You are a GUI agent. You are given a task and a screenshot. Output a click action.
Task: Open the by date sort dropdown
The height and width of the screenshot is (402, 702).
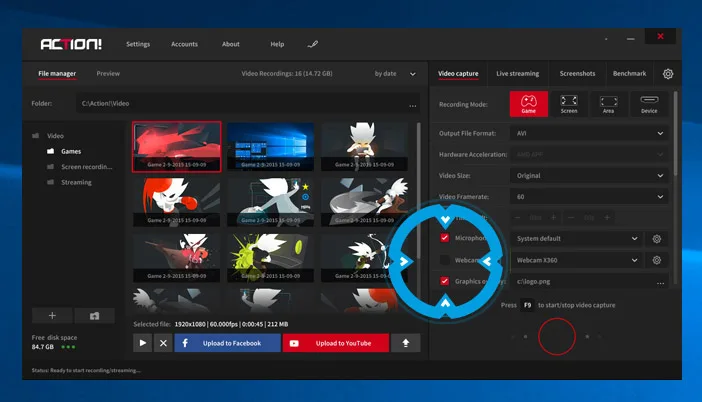[x=395, y=73]
